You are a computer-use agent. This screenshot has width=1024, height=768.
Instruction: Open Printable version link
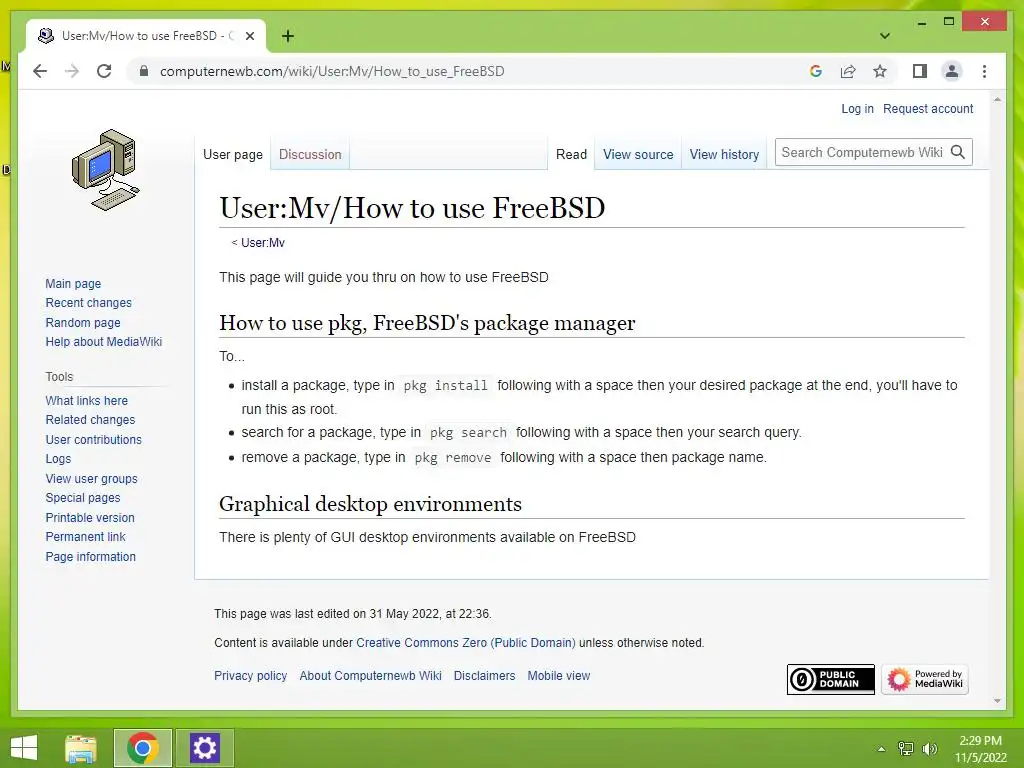point(90,517)
